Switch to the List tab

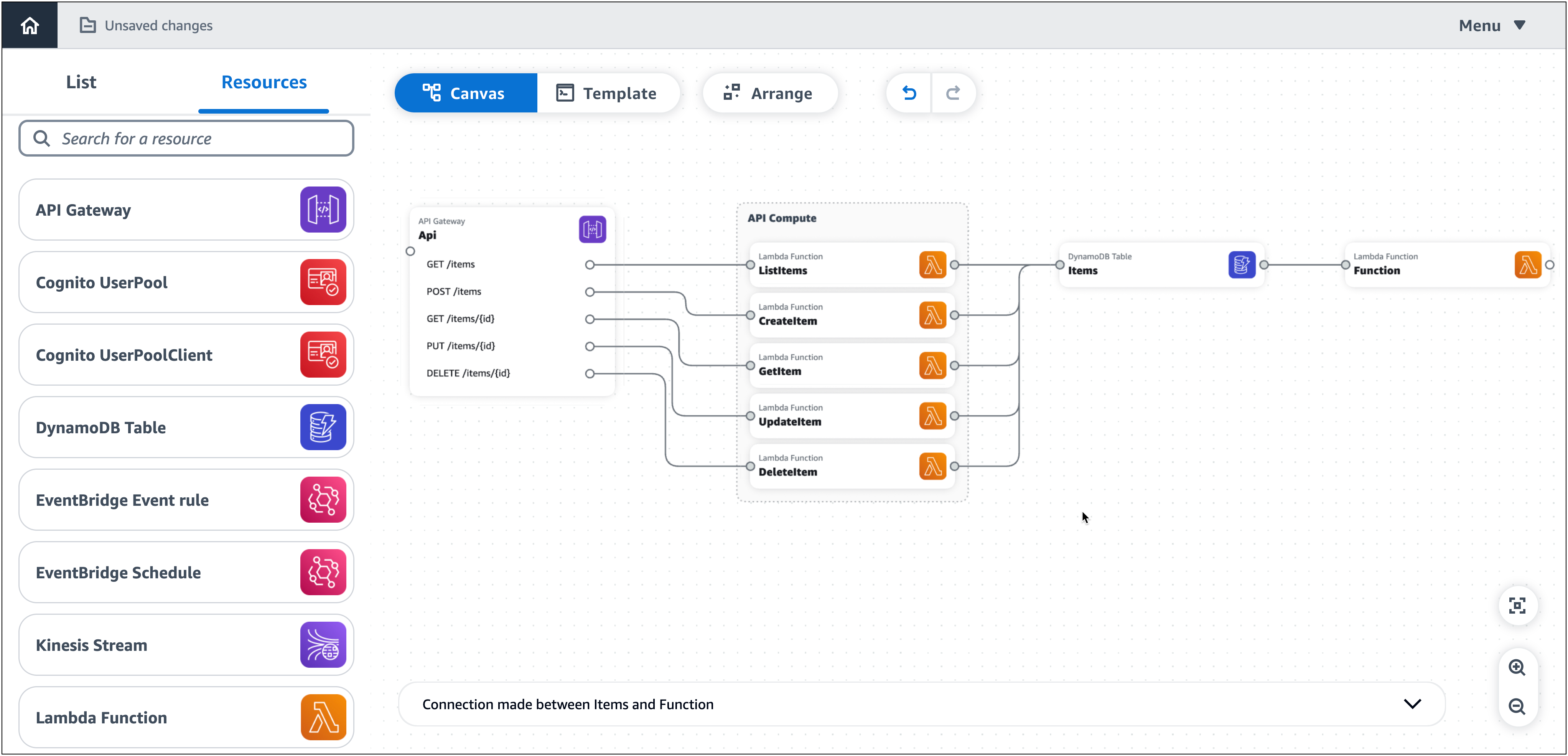pyautogui.click(x=80, y=81)
